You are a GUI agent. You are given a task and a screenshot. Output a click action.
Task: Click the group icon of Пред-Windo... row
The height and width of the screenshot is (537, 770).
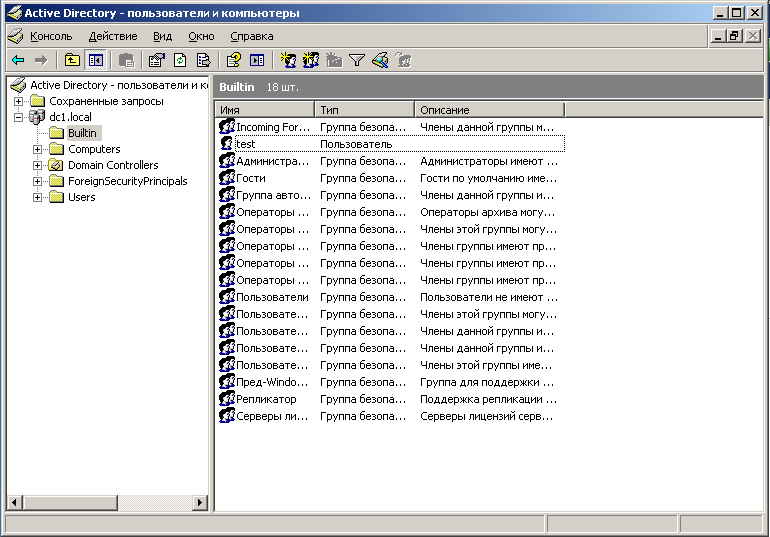[226, 382]
